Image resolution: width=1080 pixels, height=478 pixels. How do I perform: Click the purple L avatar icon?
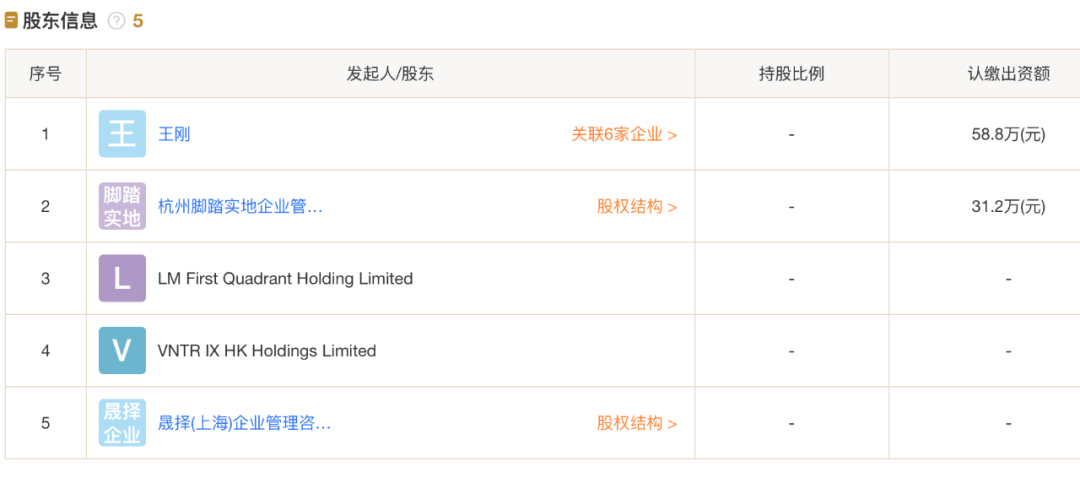122,278
